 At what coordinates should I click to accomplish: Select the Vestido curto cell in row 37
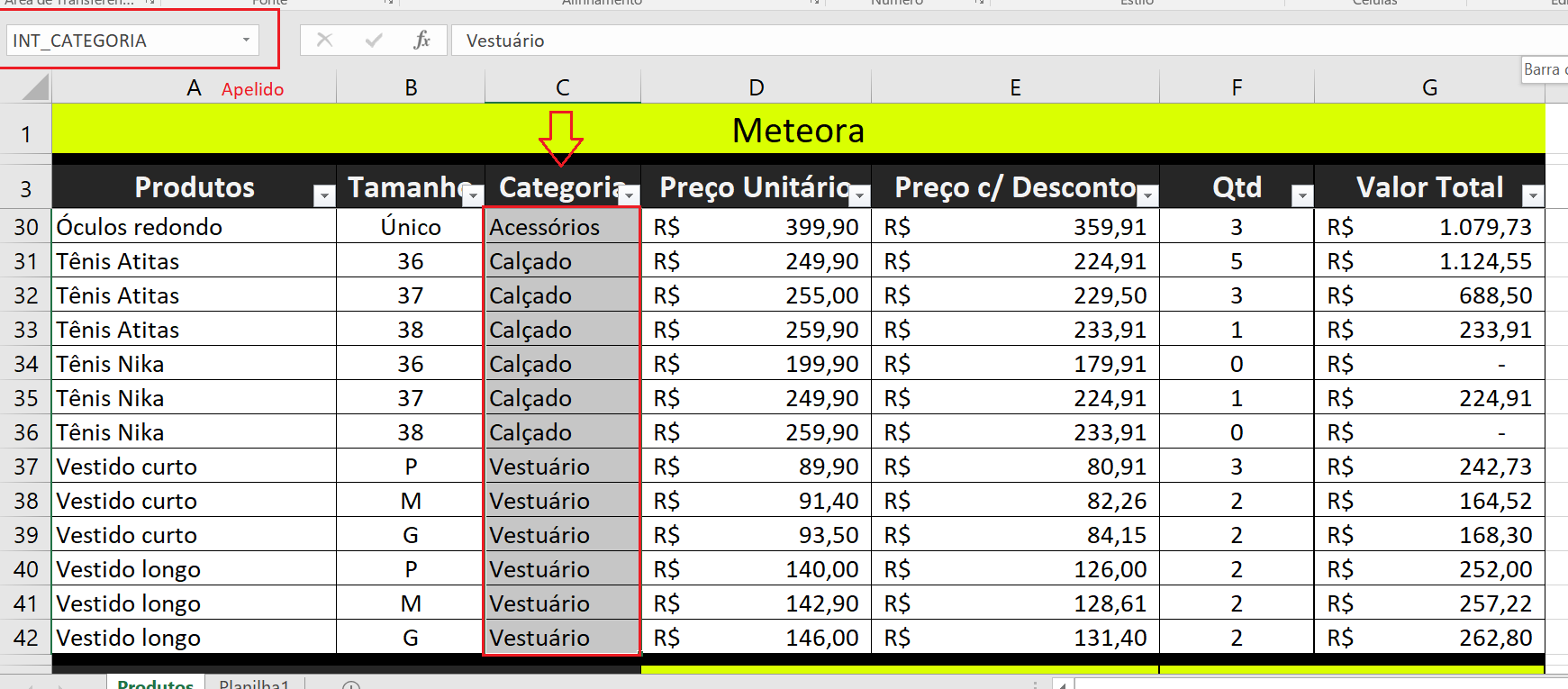point(194,467)
